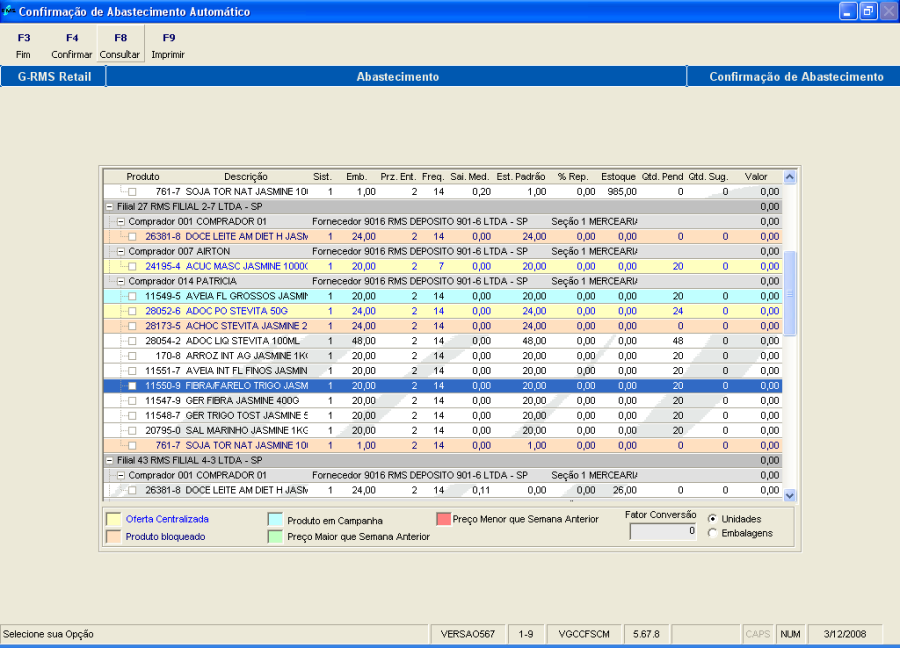Click the Produto em Campanha cyan swatch

click(x=275, y=520)
